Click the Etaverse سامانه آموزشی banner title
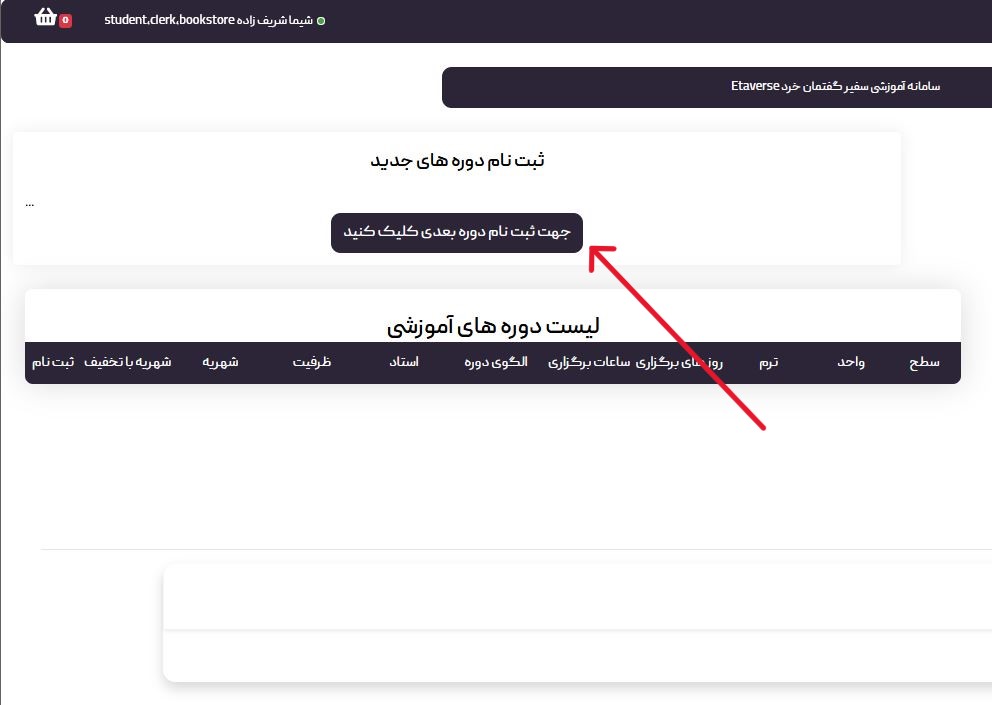The width and height of the screenshot is (992, 705). (835, 87)
